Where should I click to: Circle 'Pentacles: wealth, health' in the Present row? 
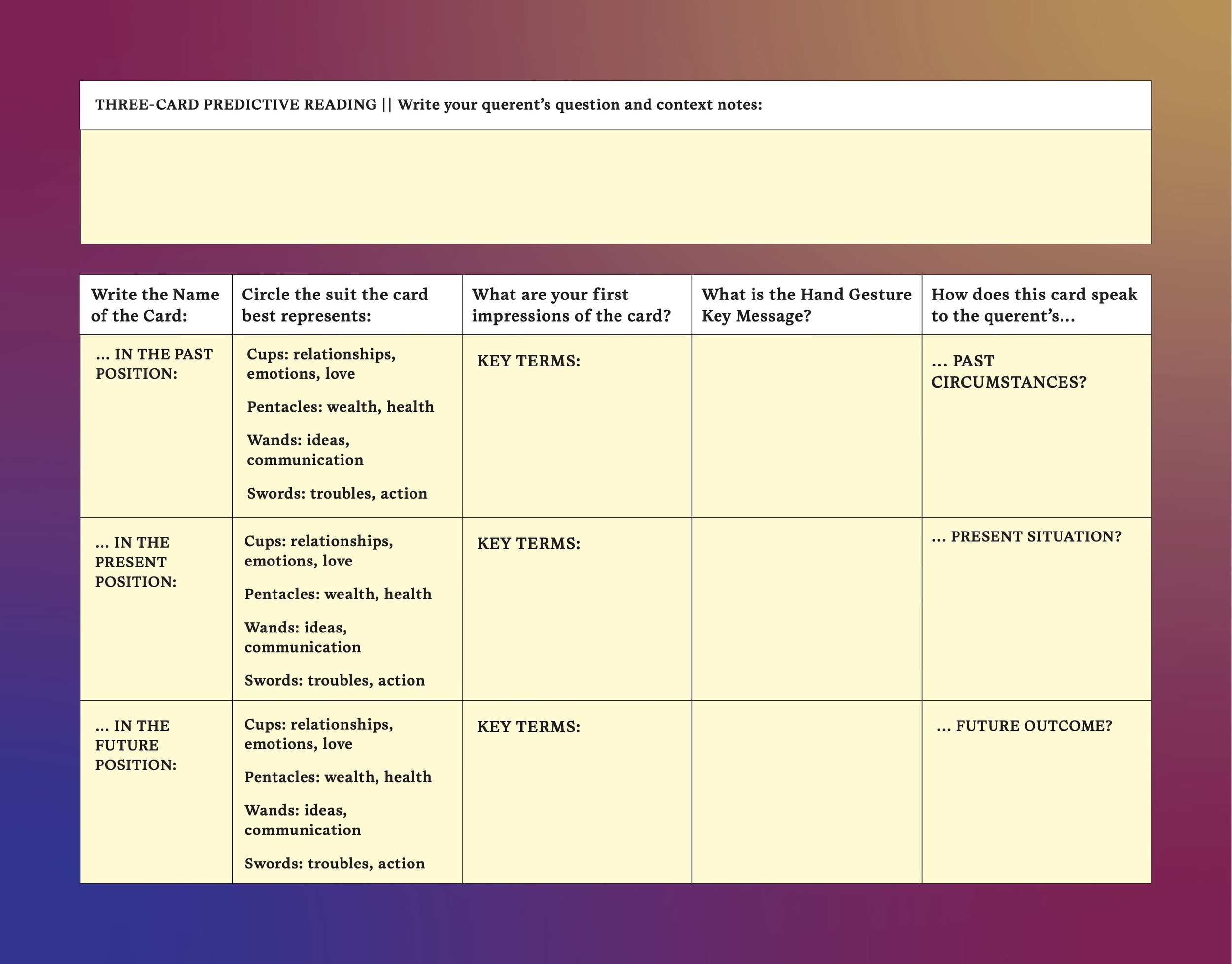pyautogui.click(x=338, y=594)
